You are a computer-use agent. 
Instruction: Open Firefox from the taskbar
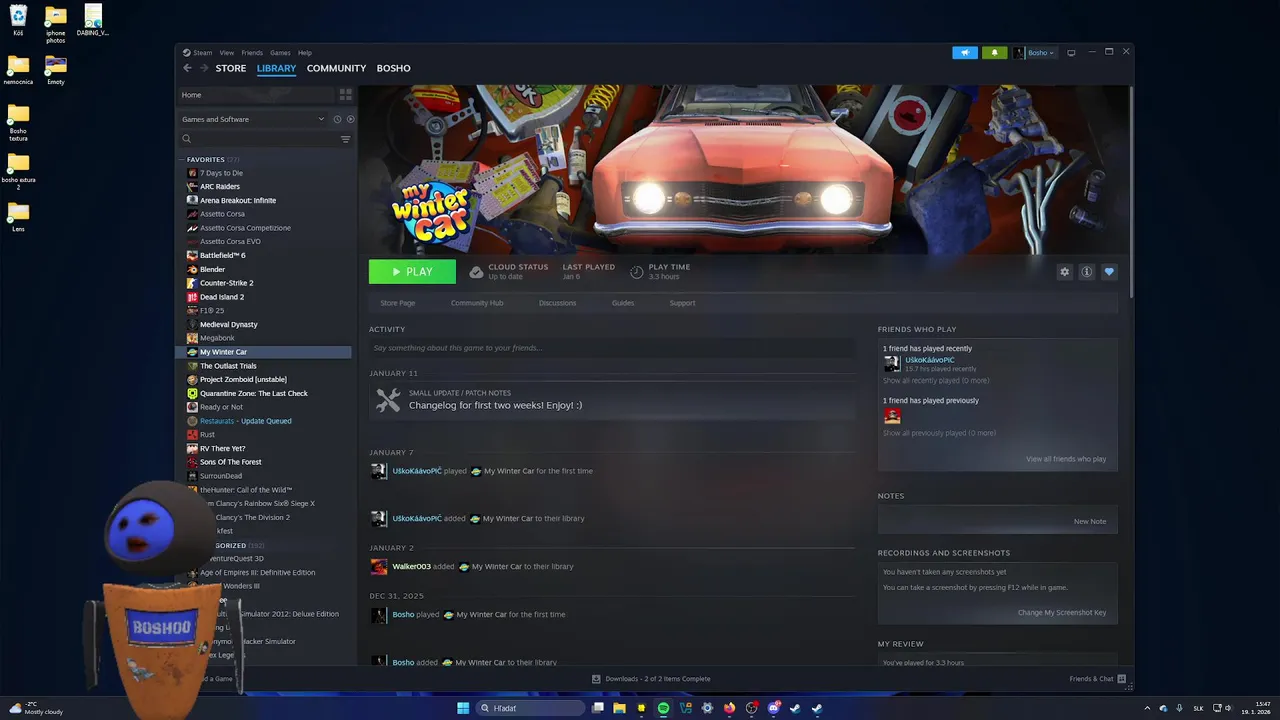pyautogui.click(x=729, y=708)
